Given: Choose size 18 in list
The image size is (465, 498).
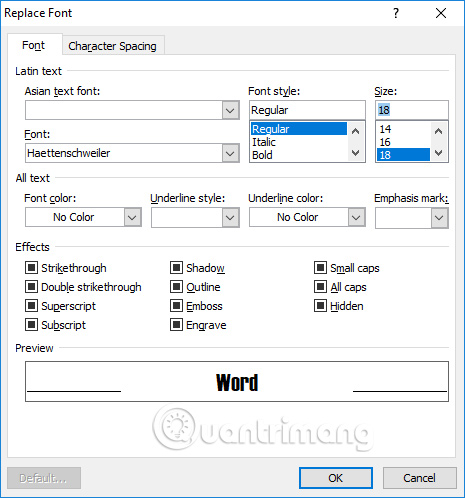Looking at the screenshot, I should (x=403, y=155).
